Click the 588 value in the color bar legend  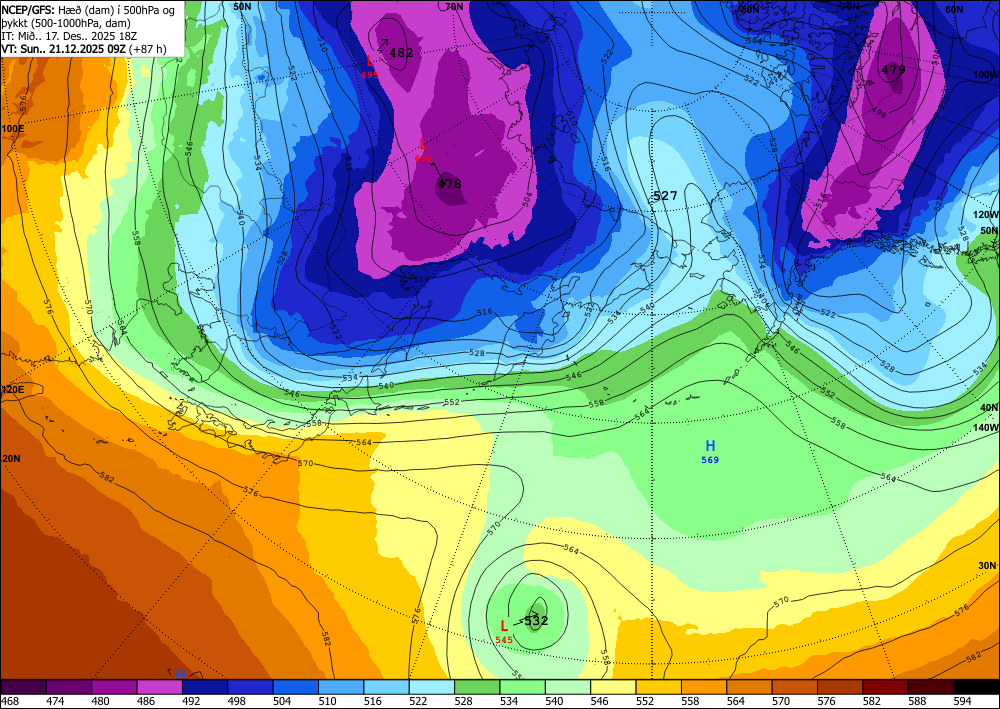[x=917, y=702]
